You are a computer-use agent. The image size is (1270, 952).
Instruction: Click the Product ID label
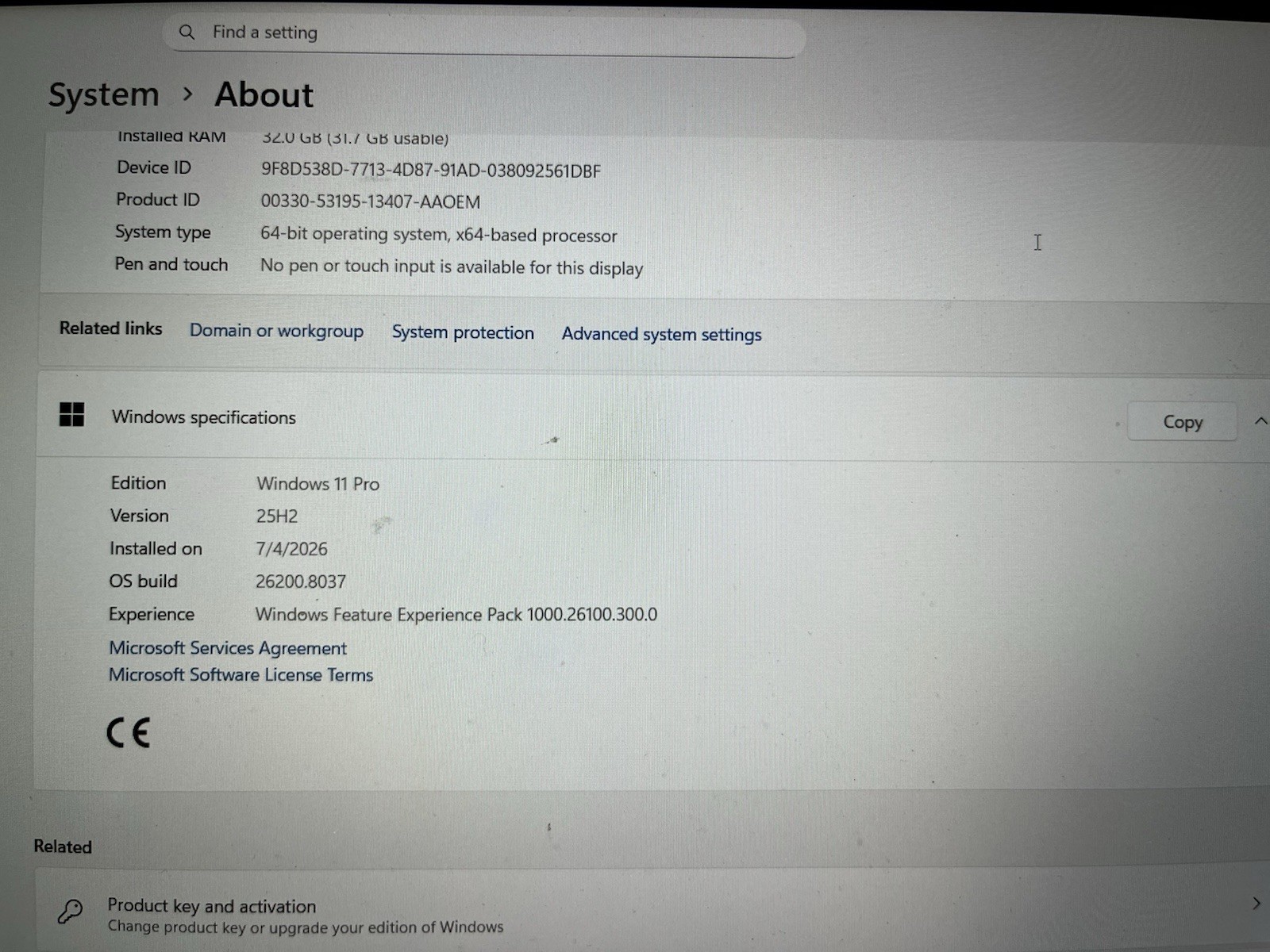tap(158, 200)
